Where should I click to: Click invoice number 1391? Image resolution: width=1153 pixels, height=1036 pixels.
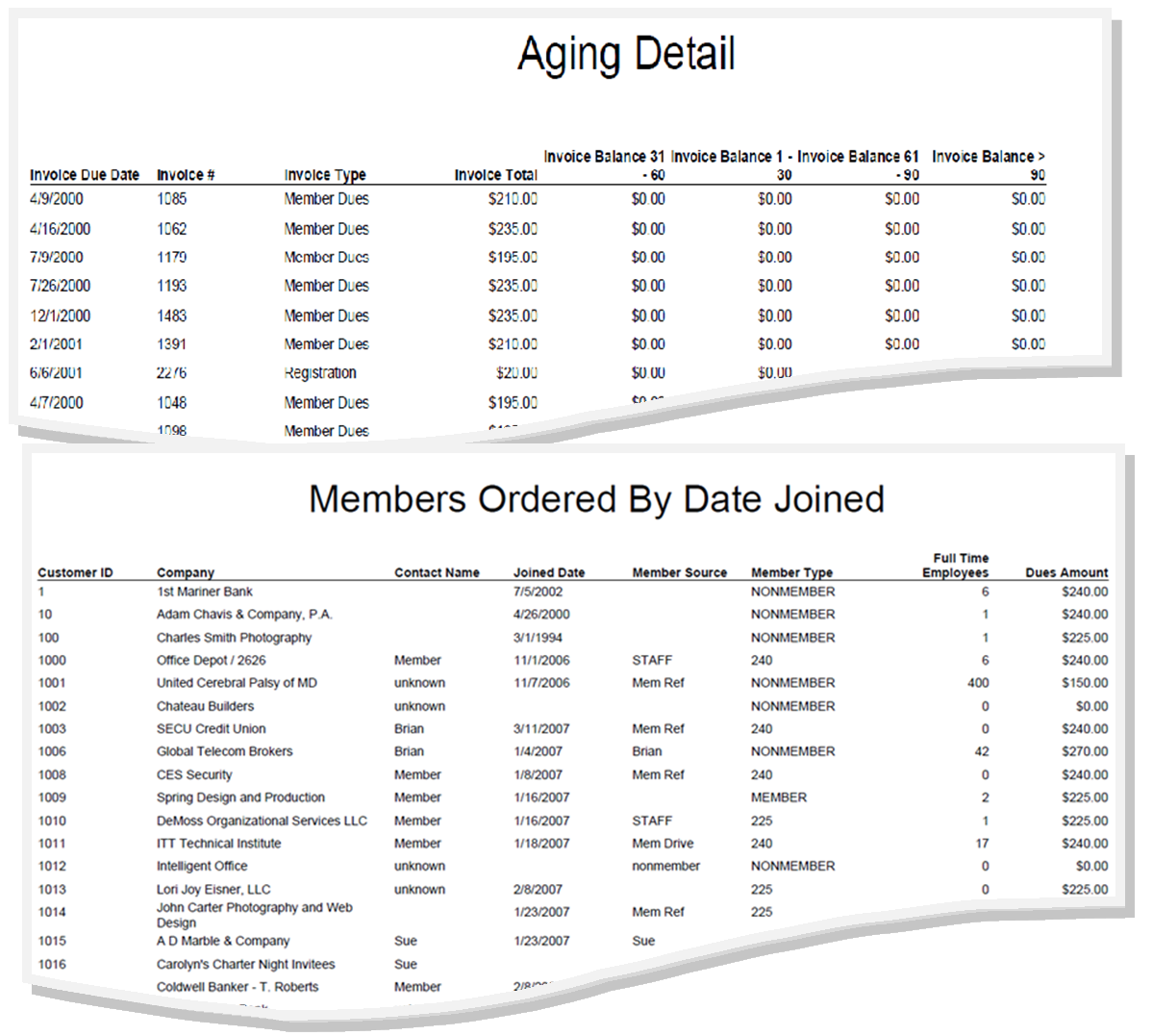[x=171, y=344]
